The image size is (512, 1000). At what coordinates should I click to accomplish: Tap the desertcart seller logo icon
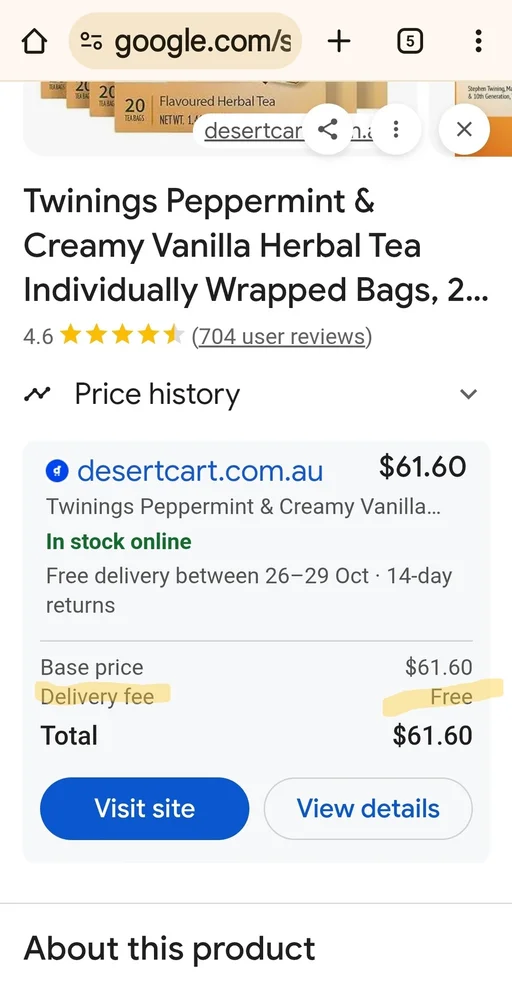click(x=56, y=472)
